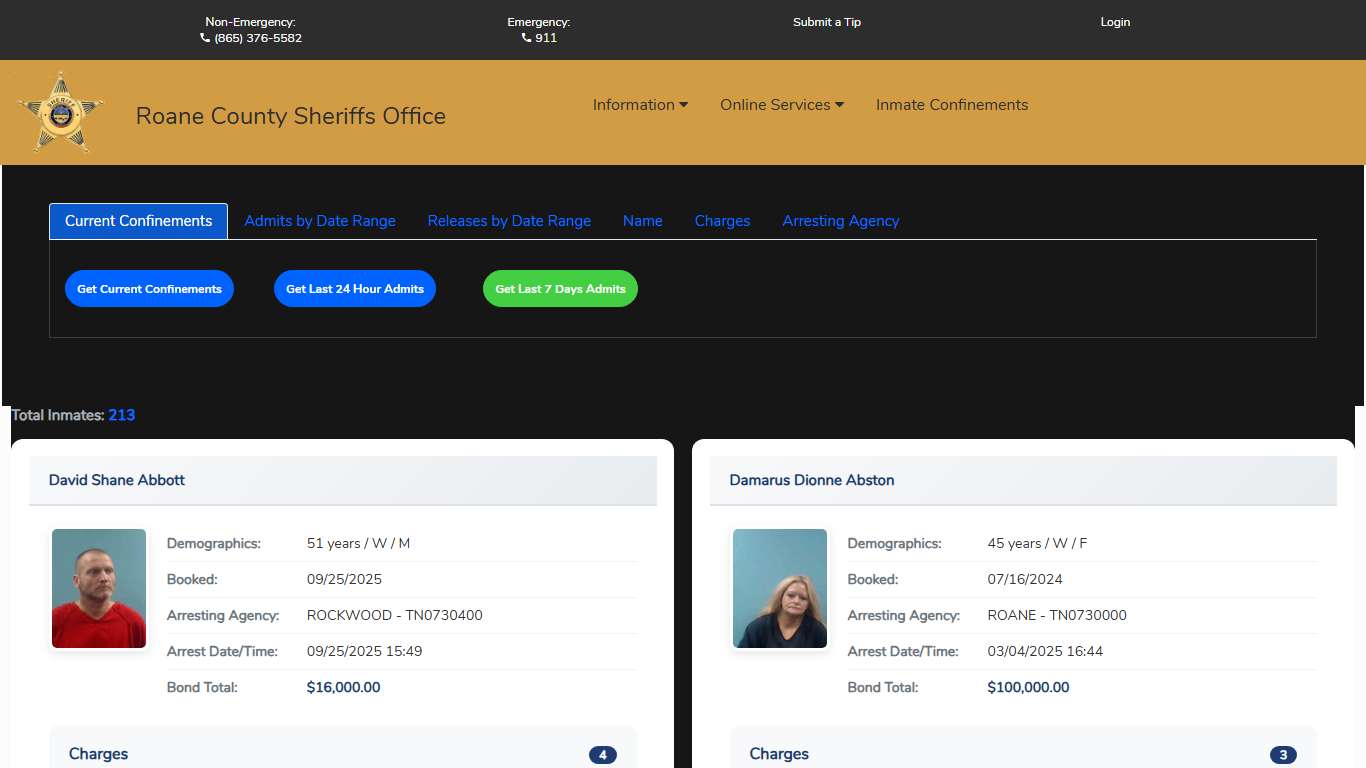Expand the Charges section showing 4 charges
The width and height of the screenshot is (1366, 768).
point(342,754)
